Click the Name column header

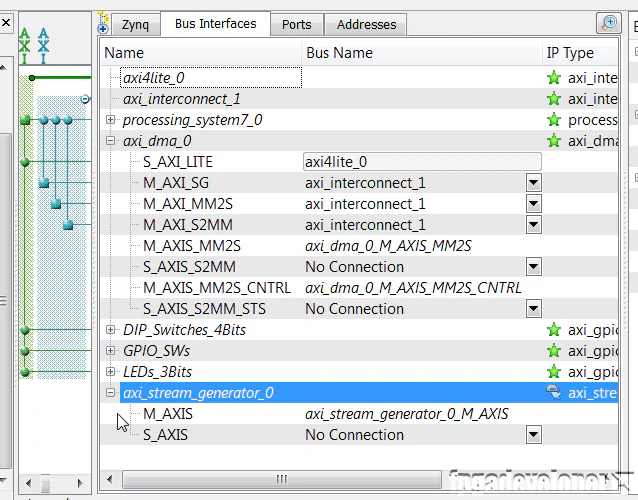tap(124, 53)
